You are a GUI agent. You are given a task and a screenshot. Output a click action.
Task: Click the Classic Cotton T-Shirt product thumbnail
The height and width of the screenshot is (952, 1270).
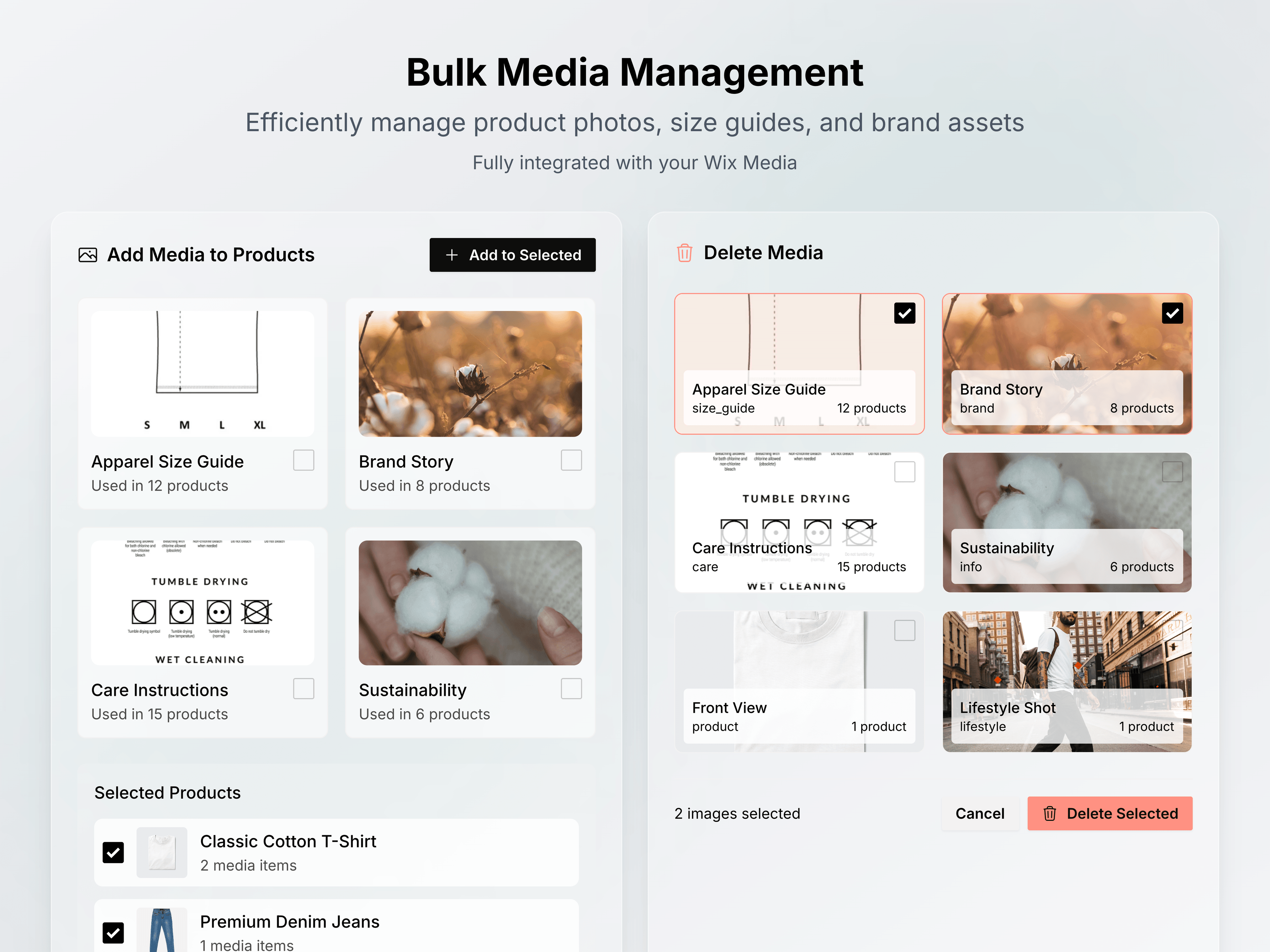[162, 852]
